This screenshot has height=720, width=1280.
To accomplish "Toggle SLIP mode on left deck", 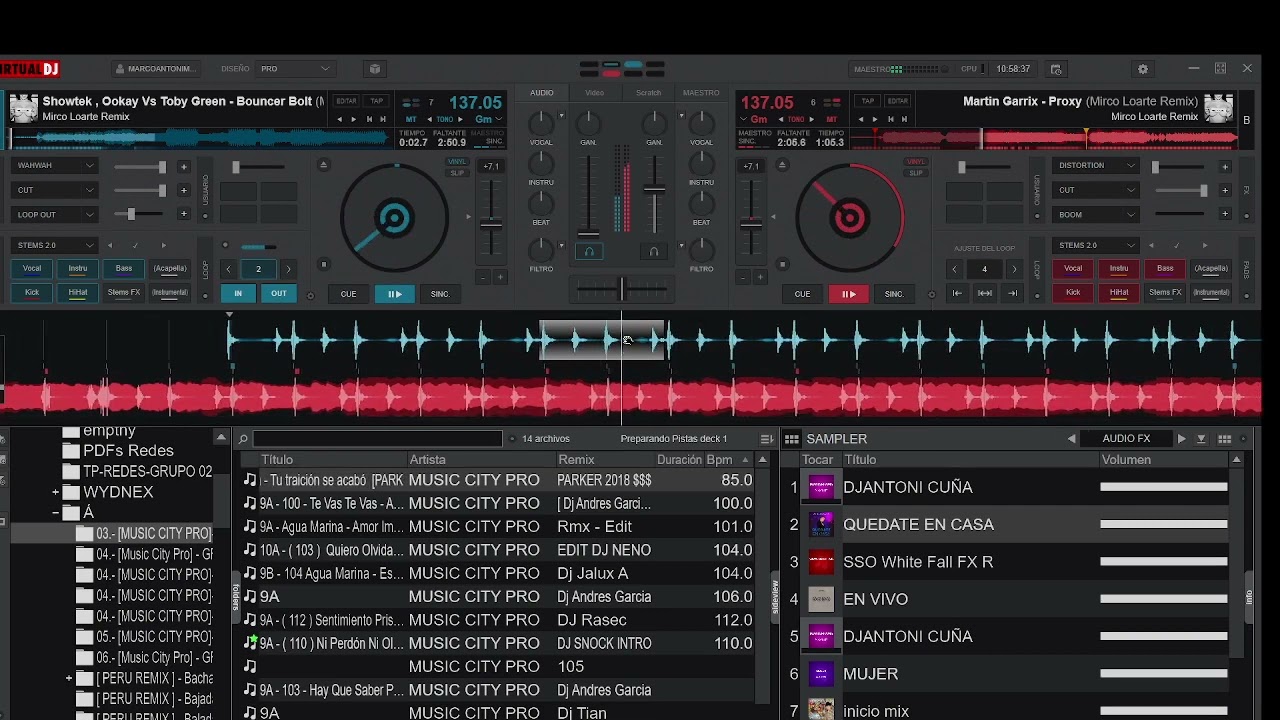I will coord(457,173).
